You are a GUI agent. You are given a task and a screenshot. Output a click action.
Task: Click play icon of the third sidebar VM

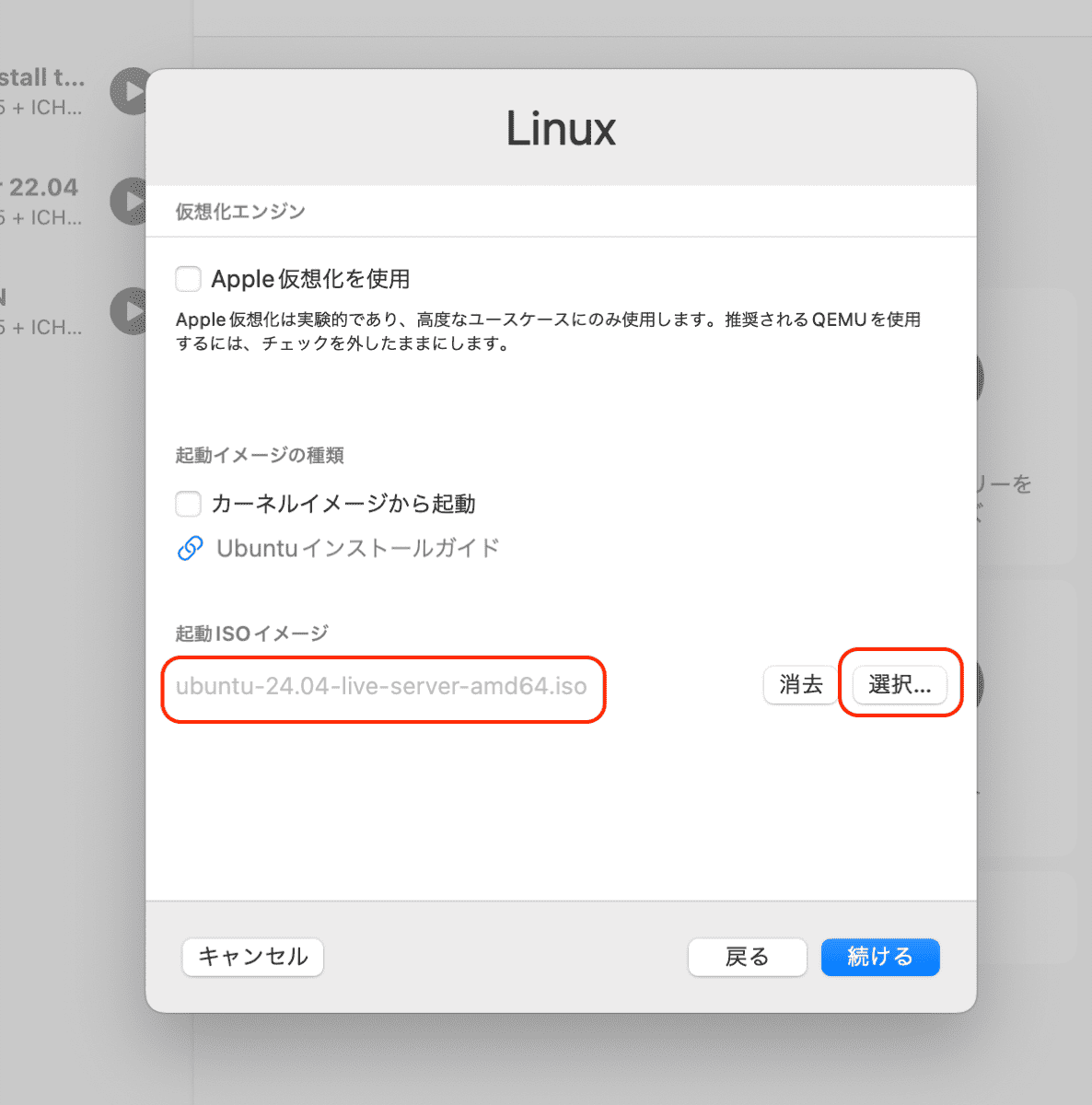click(131, 311)
